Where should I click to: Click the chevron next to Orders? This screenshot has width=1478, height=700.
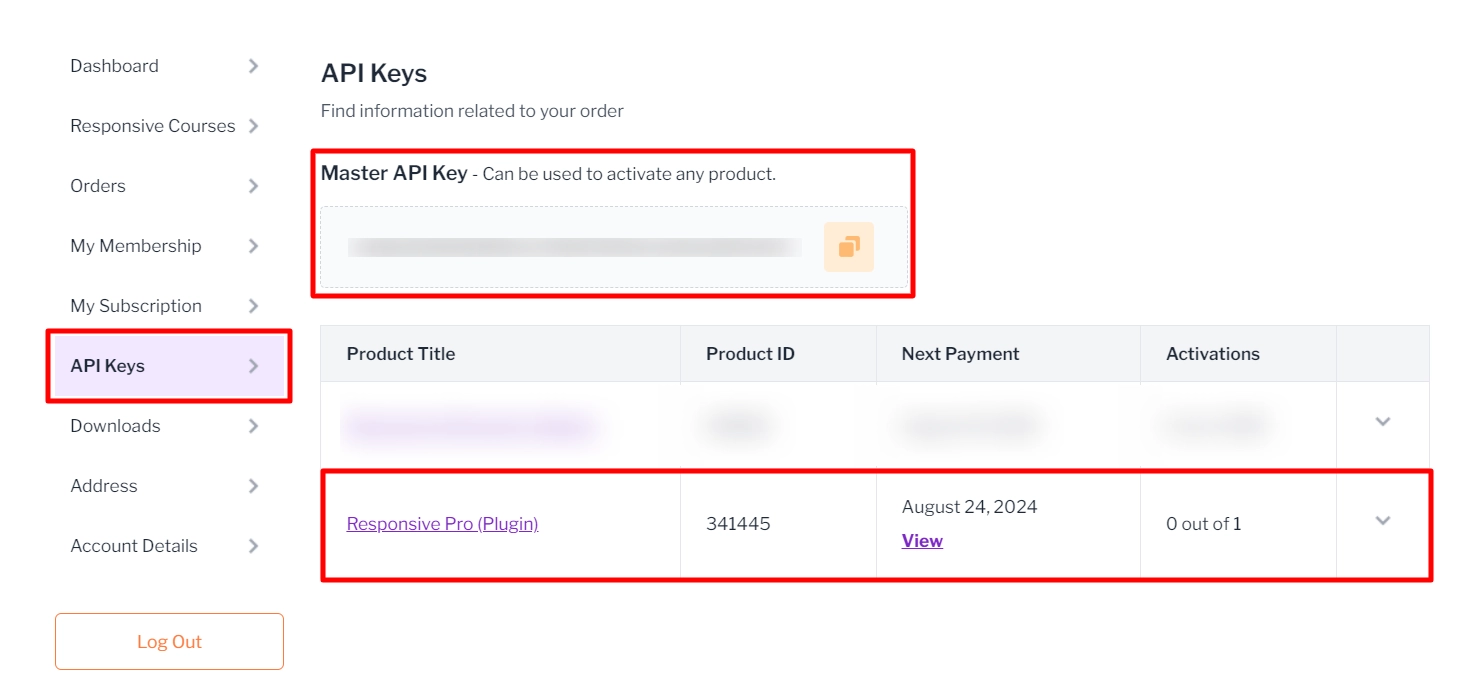[x=254, y=186]
